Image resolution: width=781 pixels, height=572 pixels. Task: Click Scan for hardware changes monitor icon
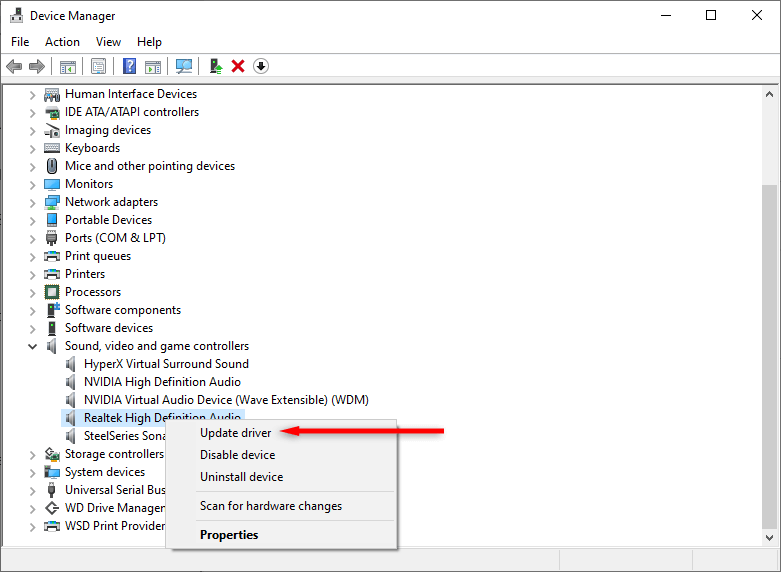tap(184, 66)
